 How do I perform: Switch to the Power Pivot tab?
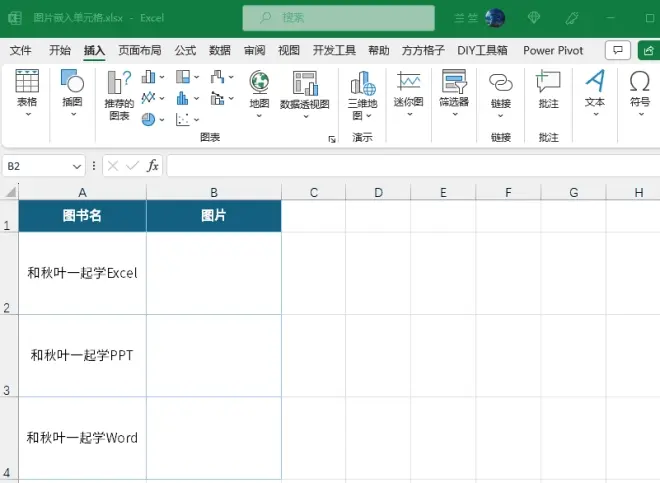pyautogui.click(x=553, y=51)
